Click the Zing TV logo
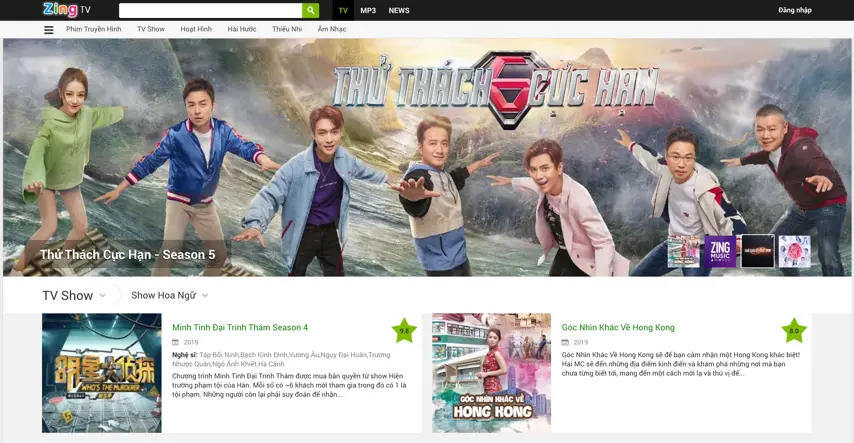 [x=66, y=9]
